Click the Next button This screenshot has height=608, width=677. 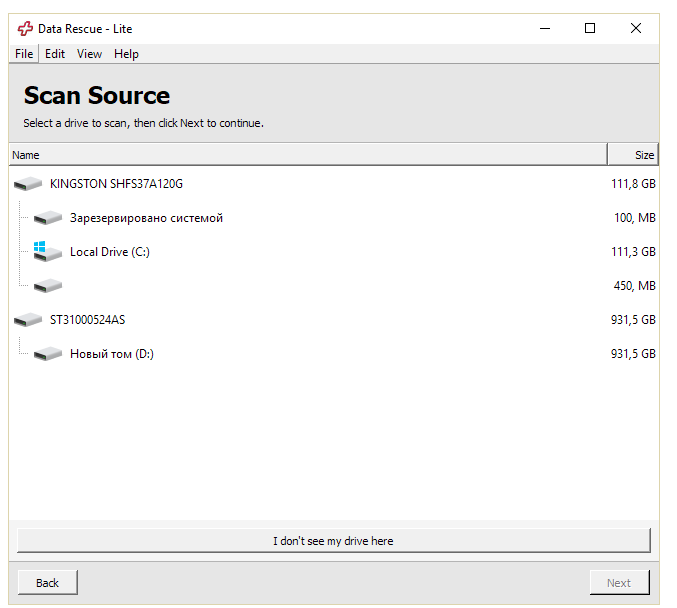tap(619, 583)
